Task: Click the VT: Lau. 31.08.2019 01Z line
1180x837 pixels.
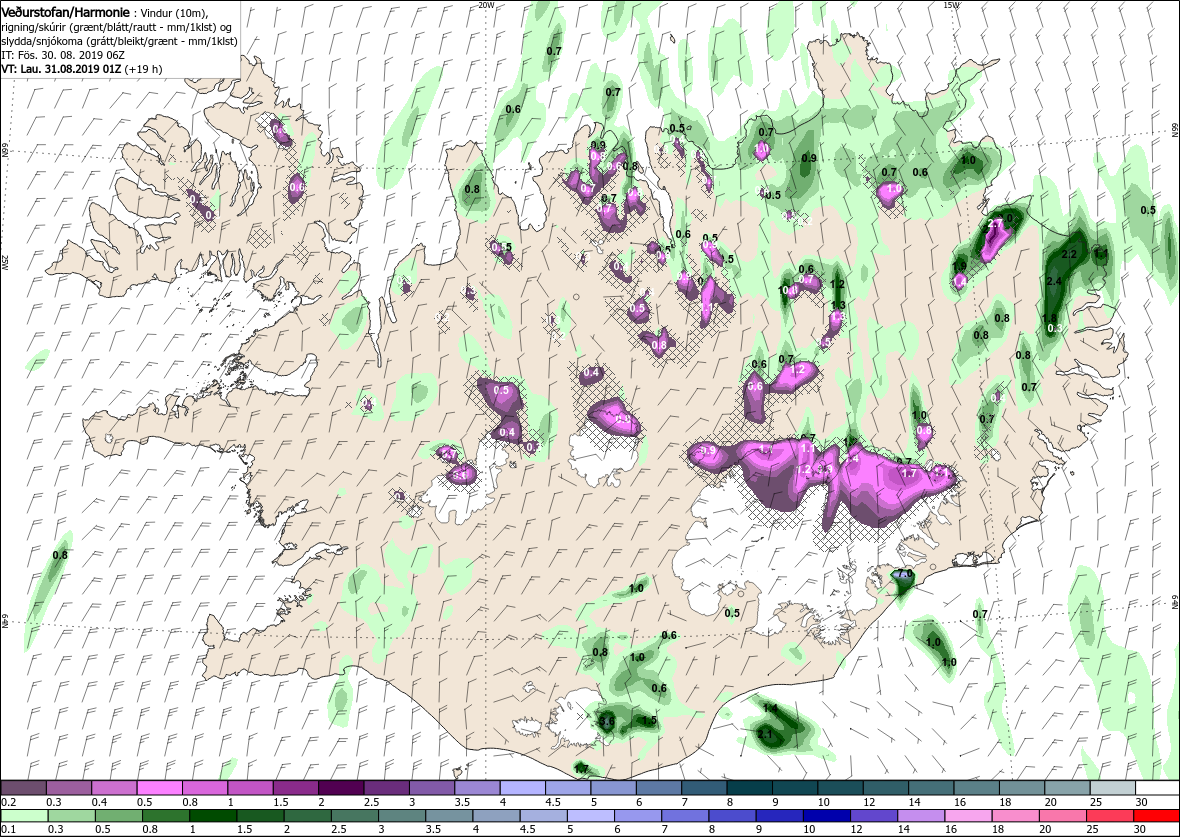Action: pyautogui.click(x=81, y=68)
